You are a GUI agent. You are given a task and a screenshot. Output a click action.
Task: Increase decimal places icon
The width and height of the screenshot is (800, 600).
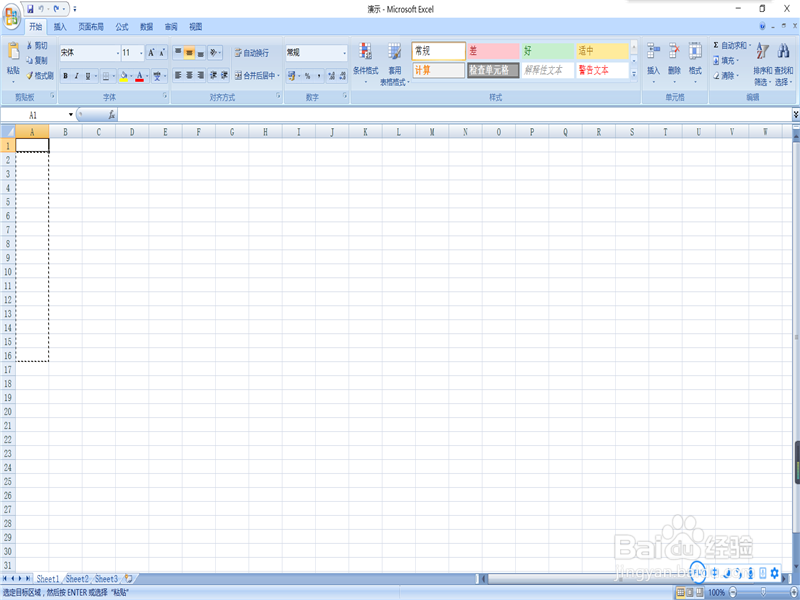331,76
